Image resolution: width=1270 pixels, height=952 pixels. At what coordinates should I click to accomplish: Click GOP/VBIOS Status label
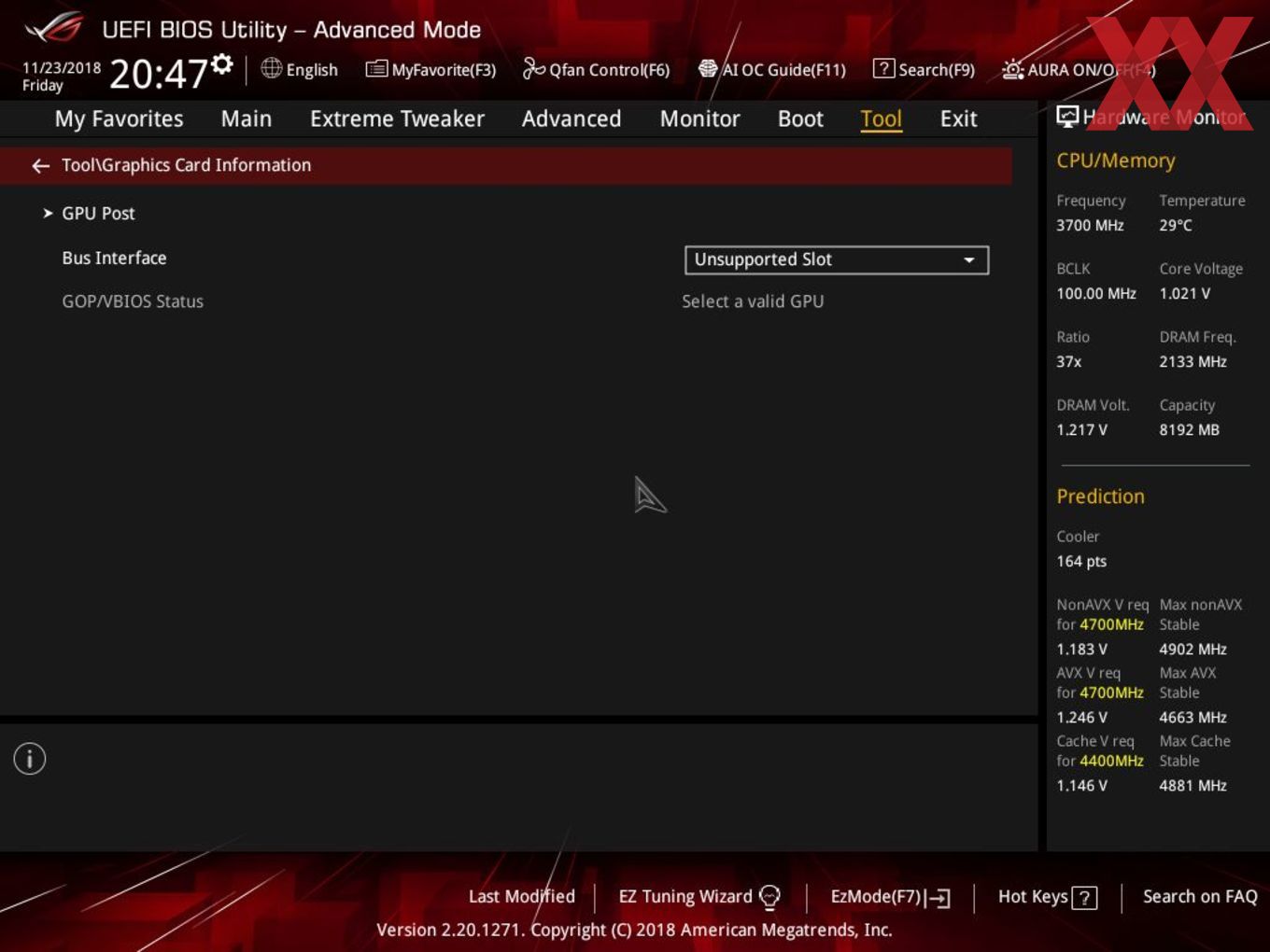[133, 301]
